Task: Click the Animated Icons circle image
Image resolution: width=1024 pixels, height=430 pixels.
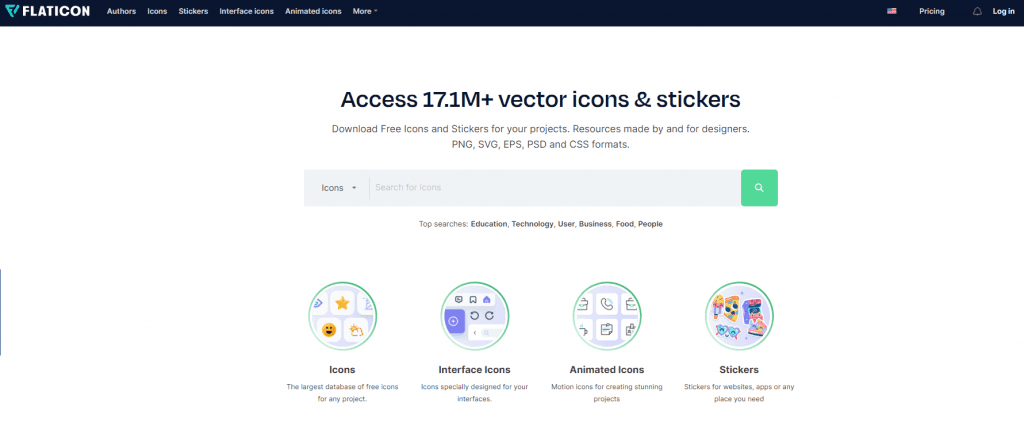Action: coord(607,316)
